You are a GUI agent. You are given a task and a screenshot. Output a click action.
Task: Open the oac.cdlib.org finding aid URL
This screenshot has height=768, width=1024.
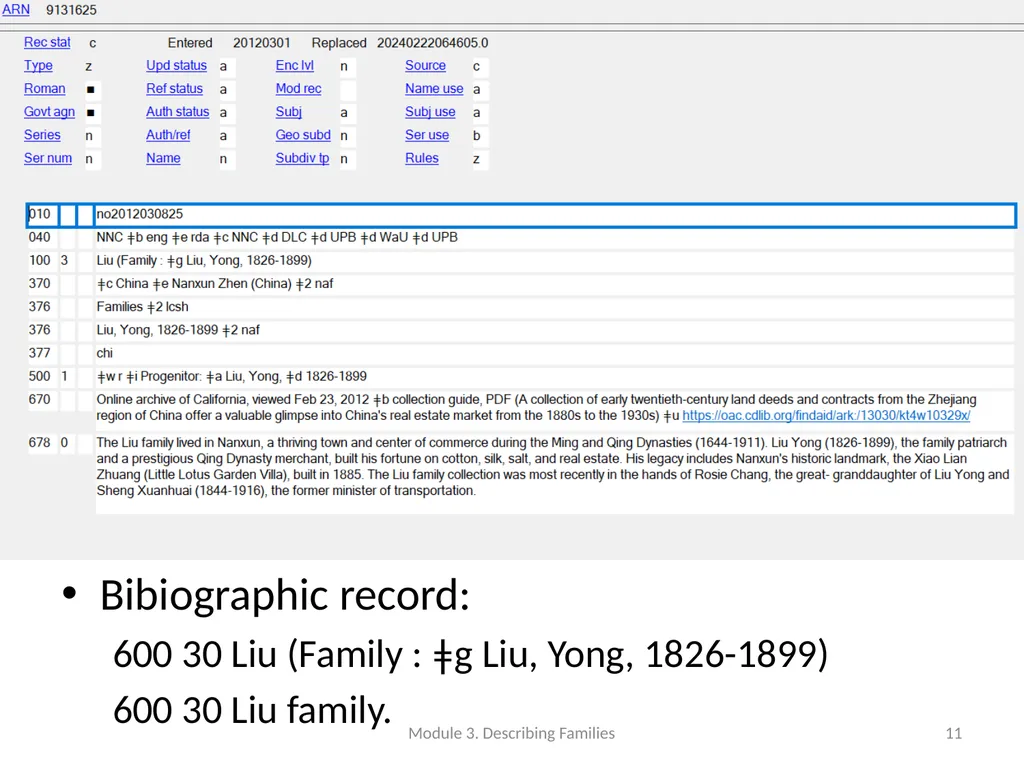coord(826,415)
